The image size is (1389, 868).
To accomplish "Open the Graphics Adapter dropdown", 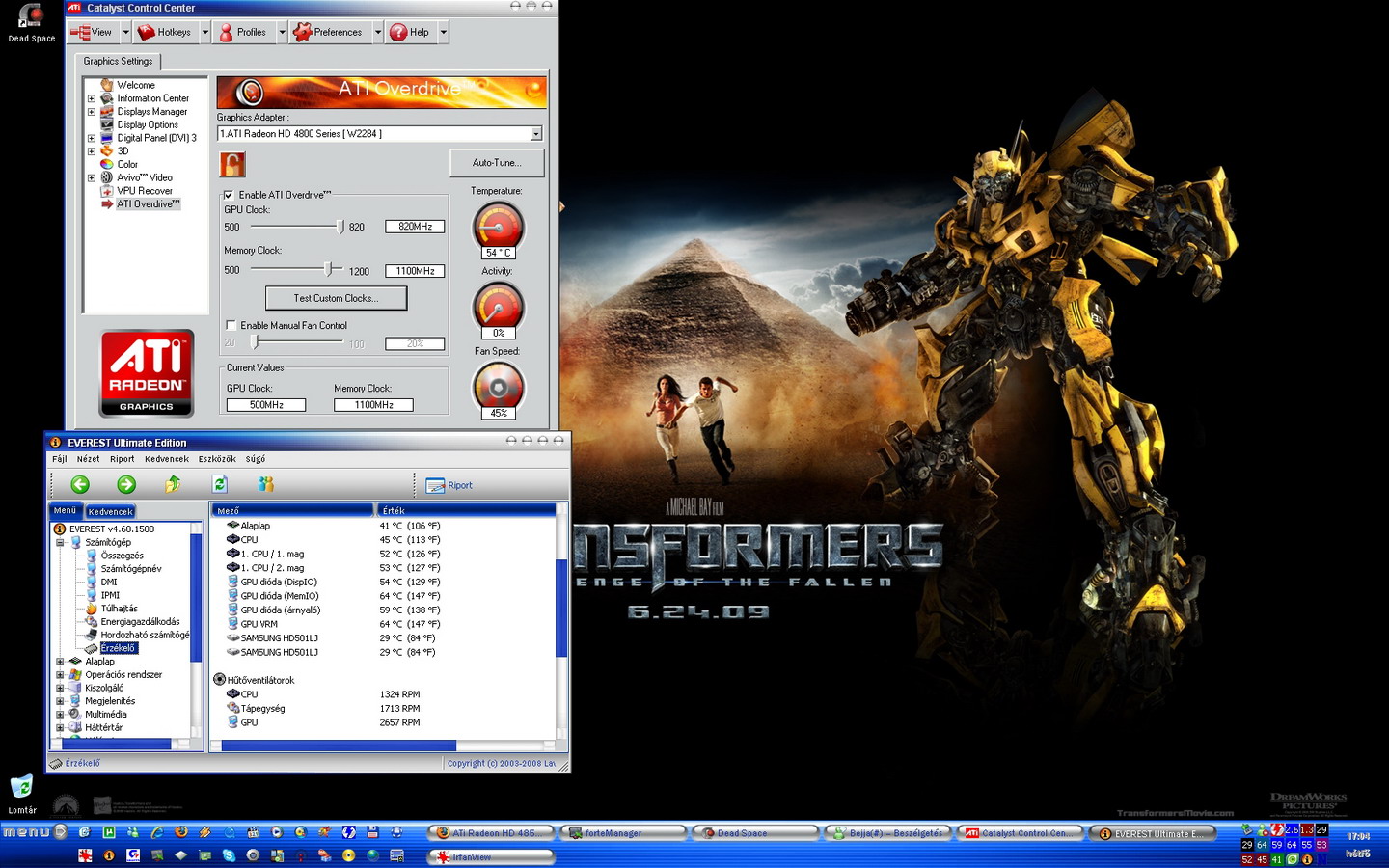I will [x=536, y=134].
